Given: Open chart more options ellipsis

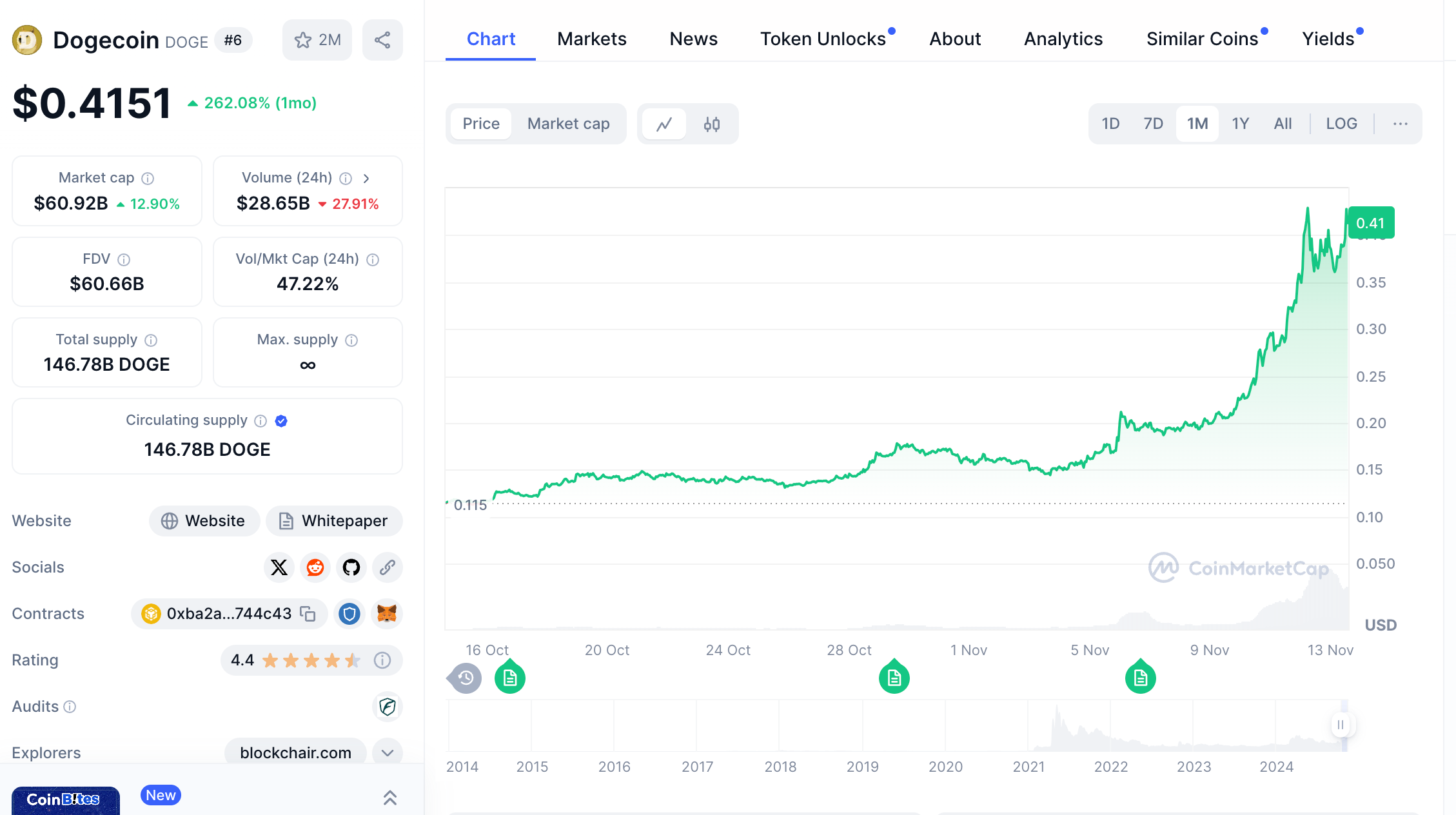Looking at the screenshot, I should tap(1400, 124).
